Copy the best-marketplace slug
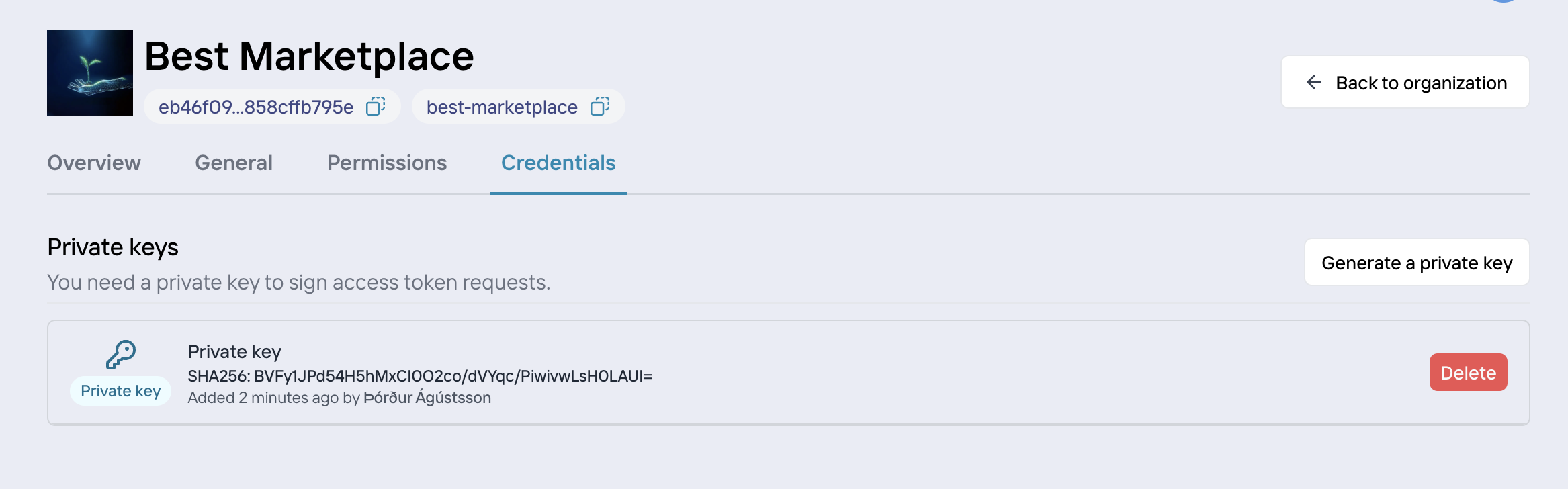The height and width of the screenshot is (489, 1568). click(x=600, y=106)
